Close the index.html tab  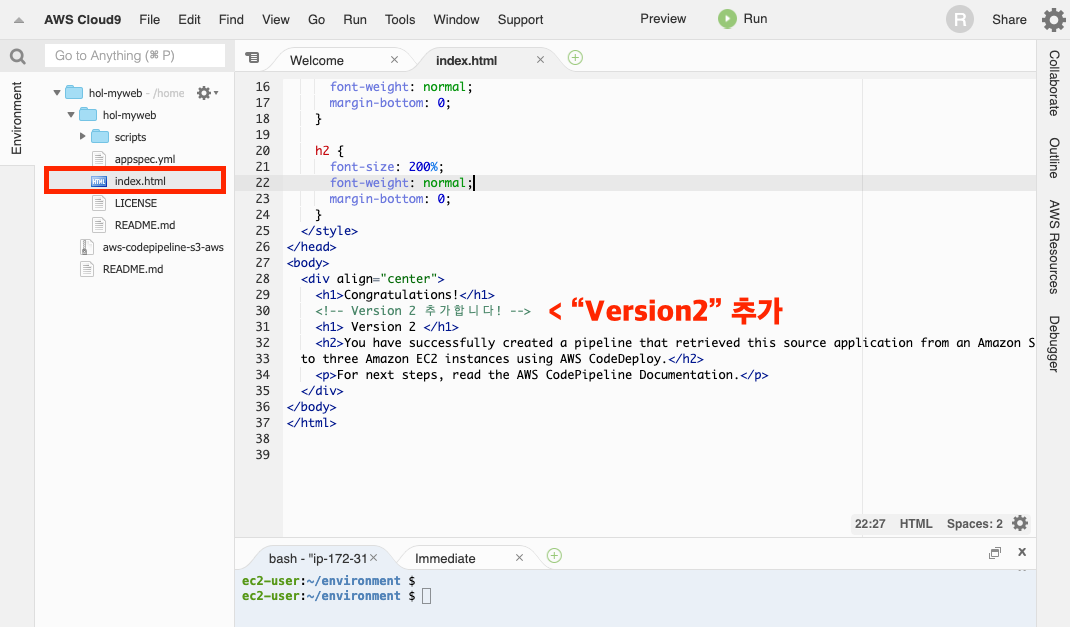point(540,60)
